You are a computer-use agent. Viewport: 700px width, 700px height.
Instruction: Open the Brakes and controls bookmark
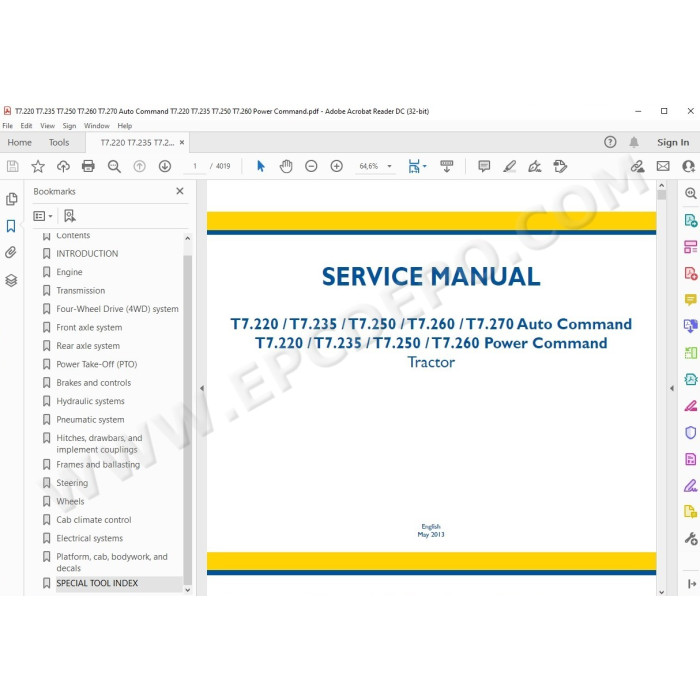pos(94,383)
